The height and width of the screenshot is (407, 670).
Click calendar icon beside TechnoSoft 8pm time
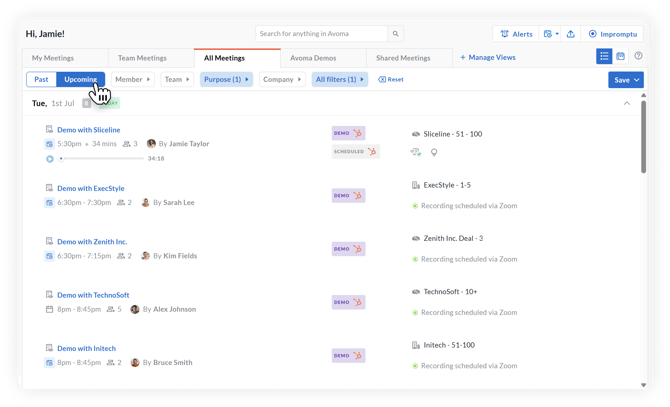click(49, 309)
